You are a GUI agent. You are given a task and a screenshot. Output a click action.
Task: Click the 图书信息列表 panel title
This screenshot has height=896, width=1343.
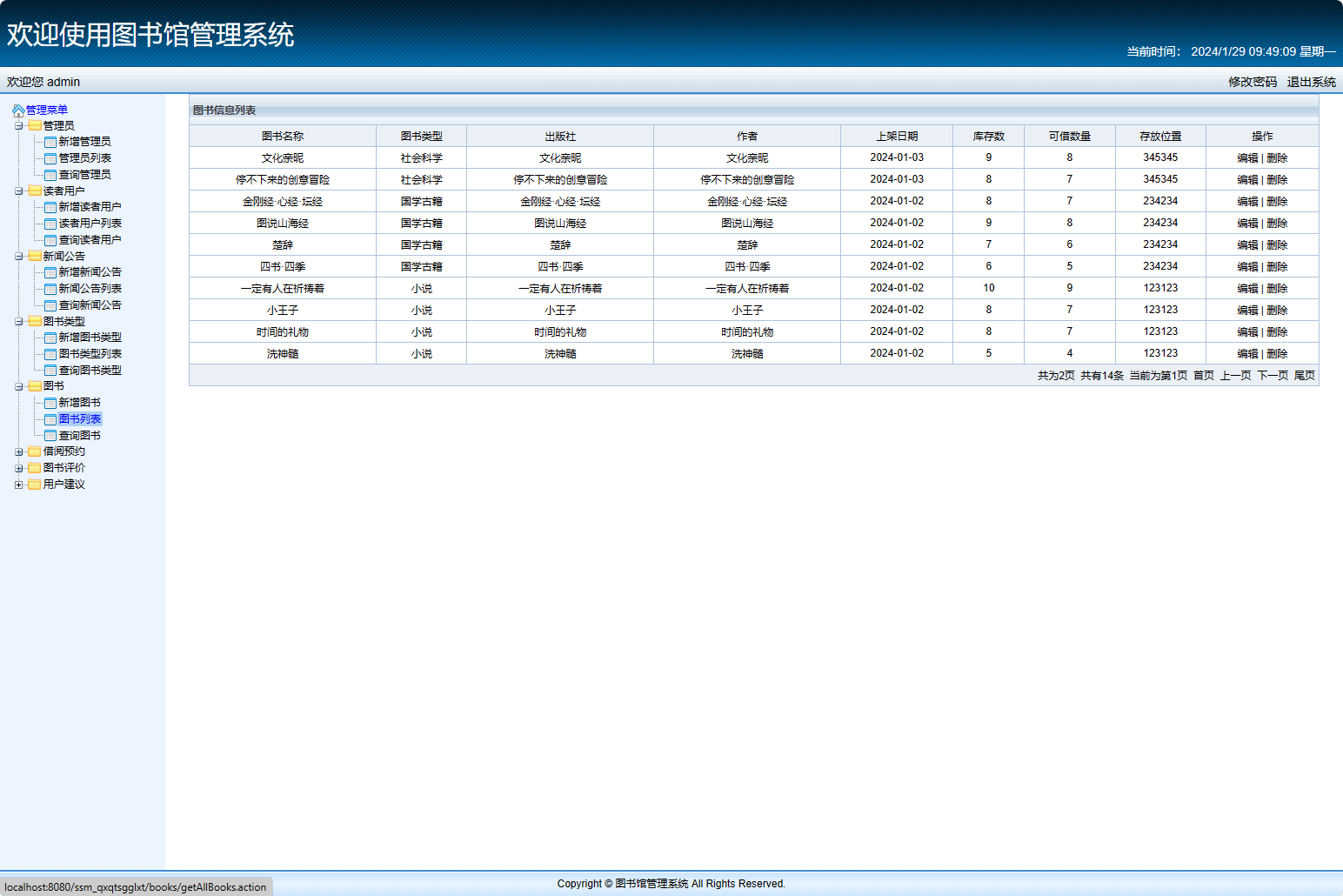pyautogui.click(x=224, y=110)
